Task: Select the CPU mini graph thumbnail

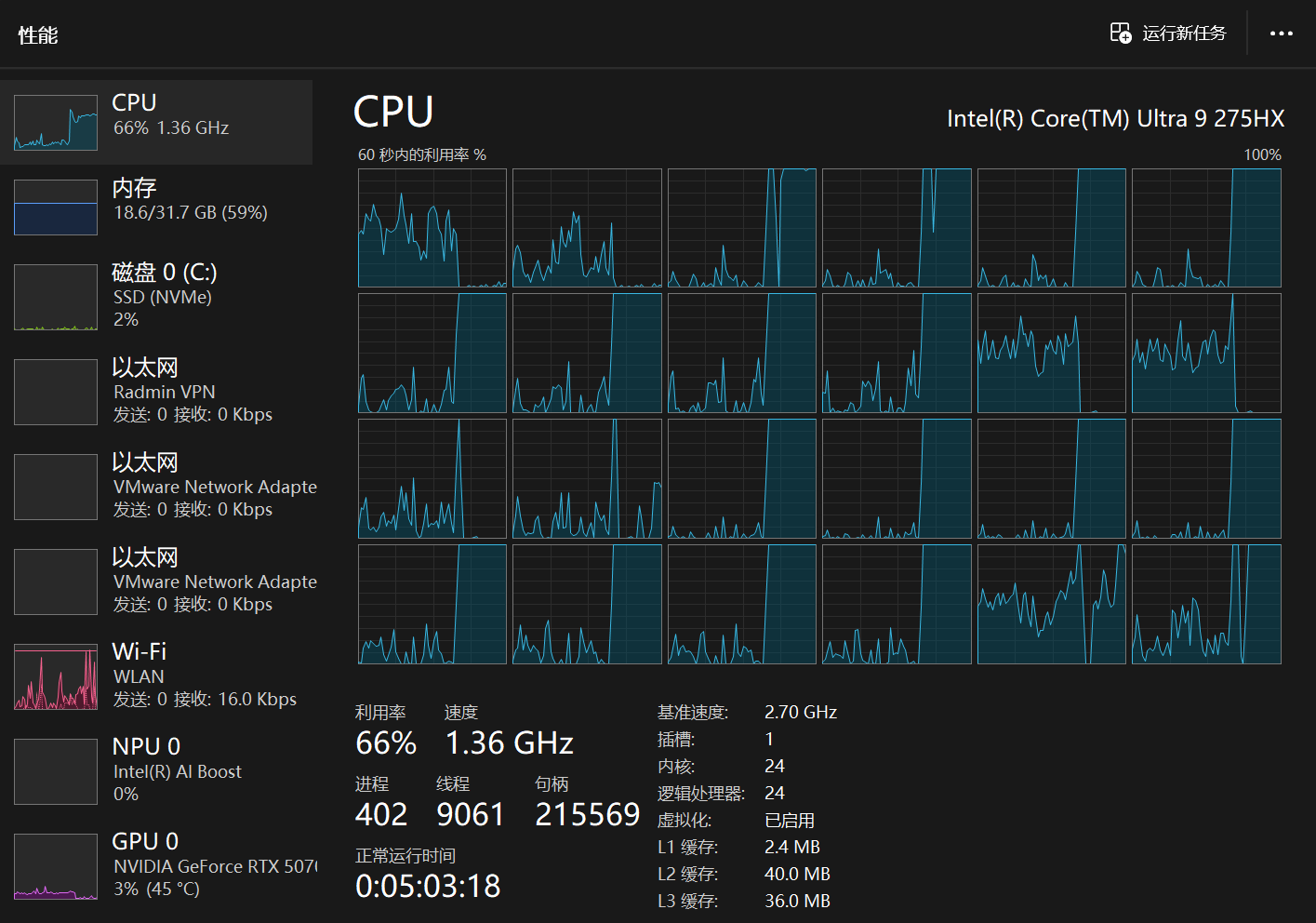Action: 56,123
